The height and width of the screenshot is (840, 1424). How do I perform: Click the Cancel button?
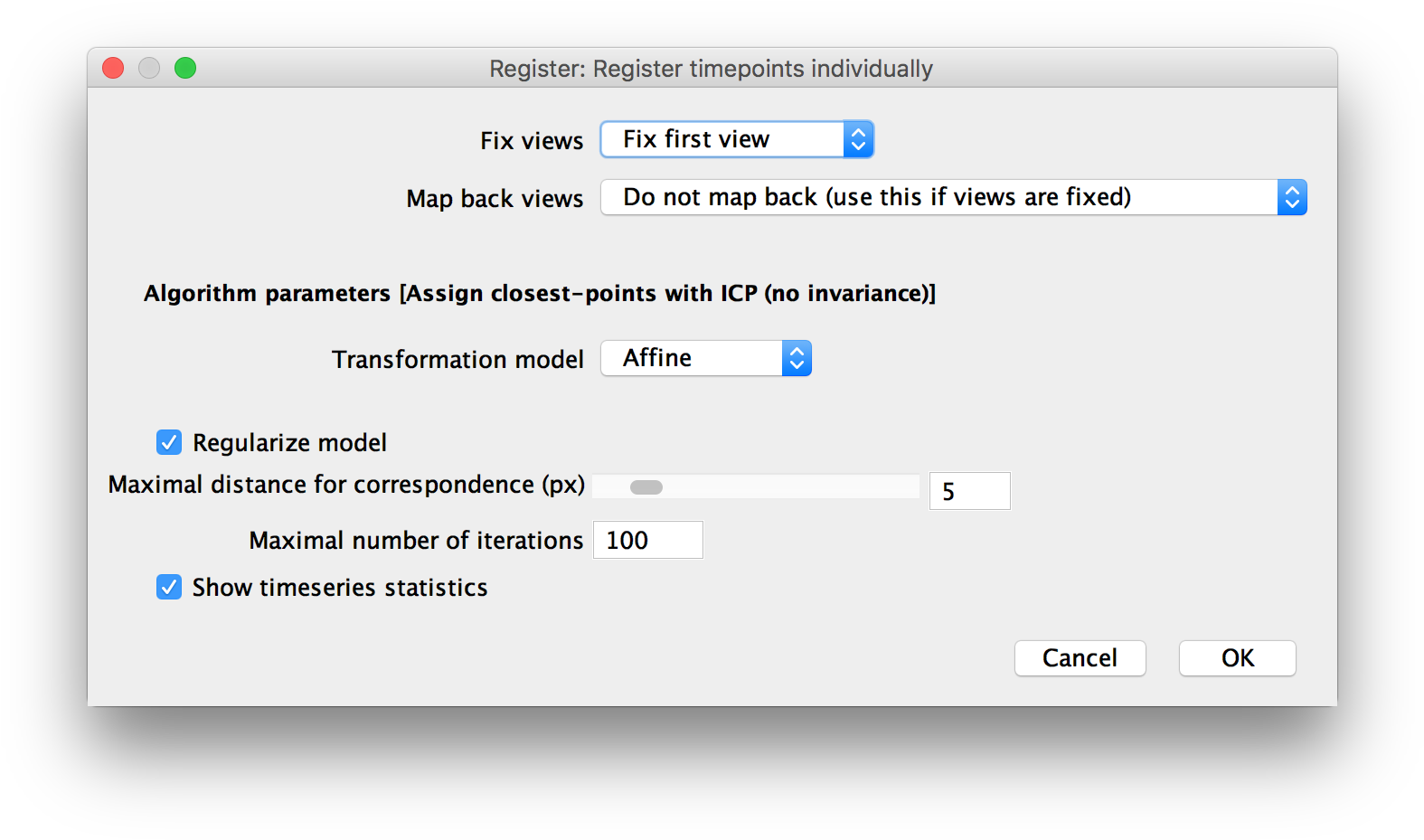click(x=1080, y=658)
